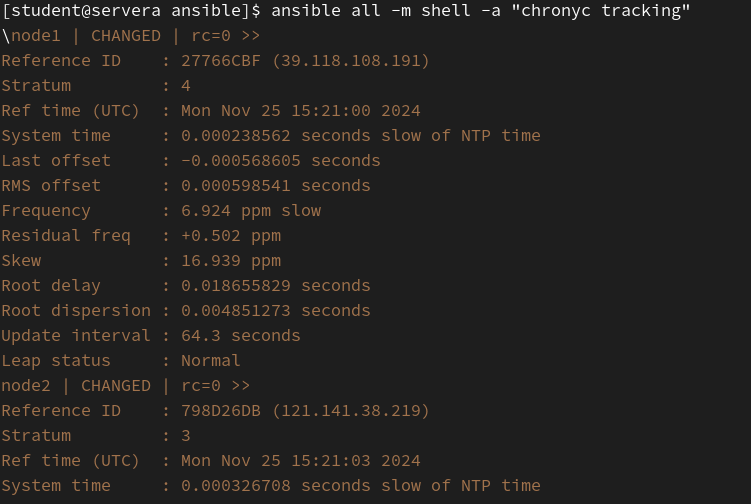
Task: Click Reference ID value 27766CBF
Action: pyautogui.click(x=221, y=61)
